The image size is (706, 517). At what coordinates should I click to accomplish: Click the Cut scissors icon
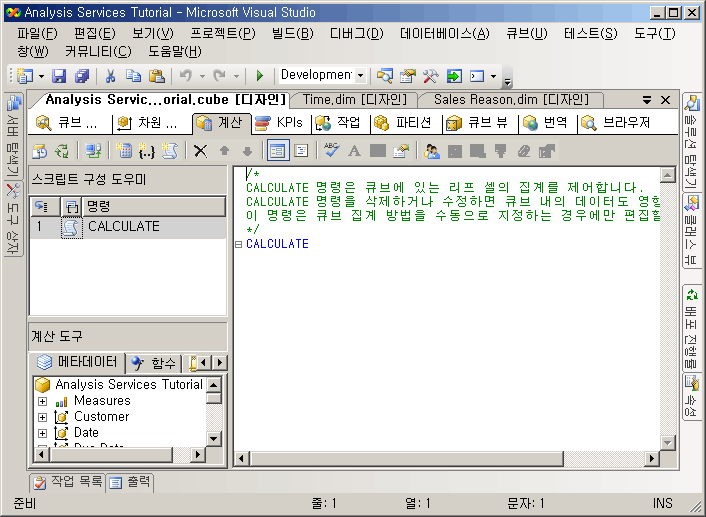coord(110,76)
